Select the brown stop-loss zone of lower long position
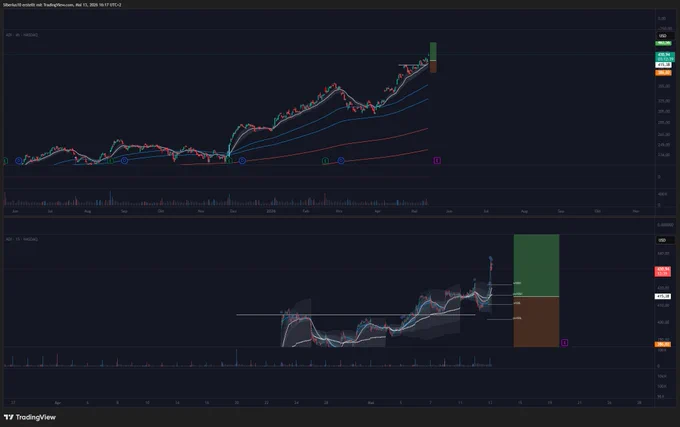This screenshot has width=680, height=427. tap(536, 322)
